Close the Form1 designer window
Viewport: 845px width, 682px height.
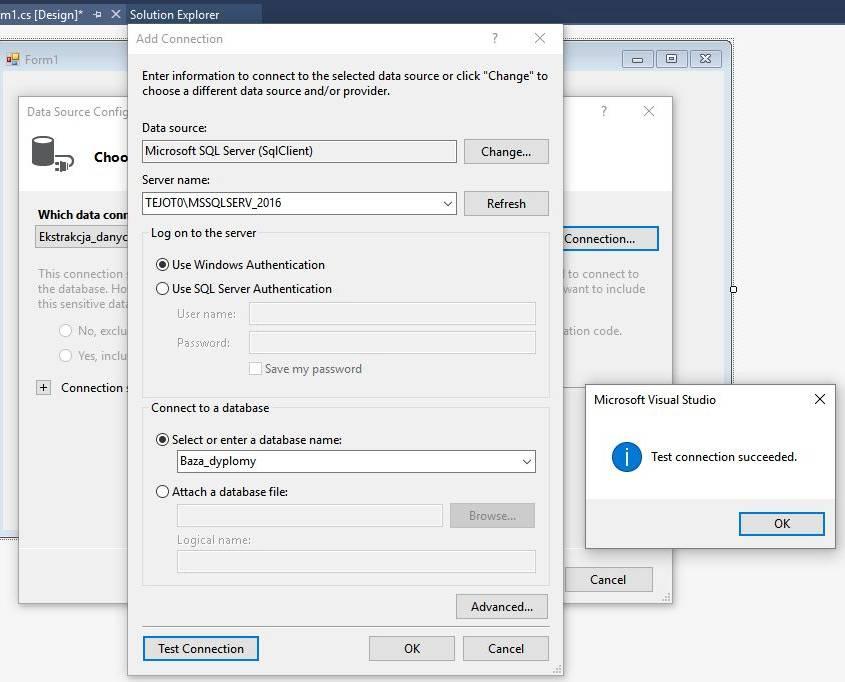tap(705, 59)
